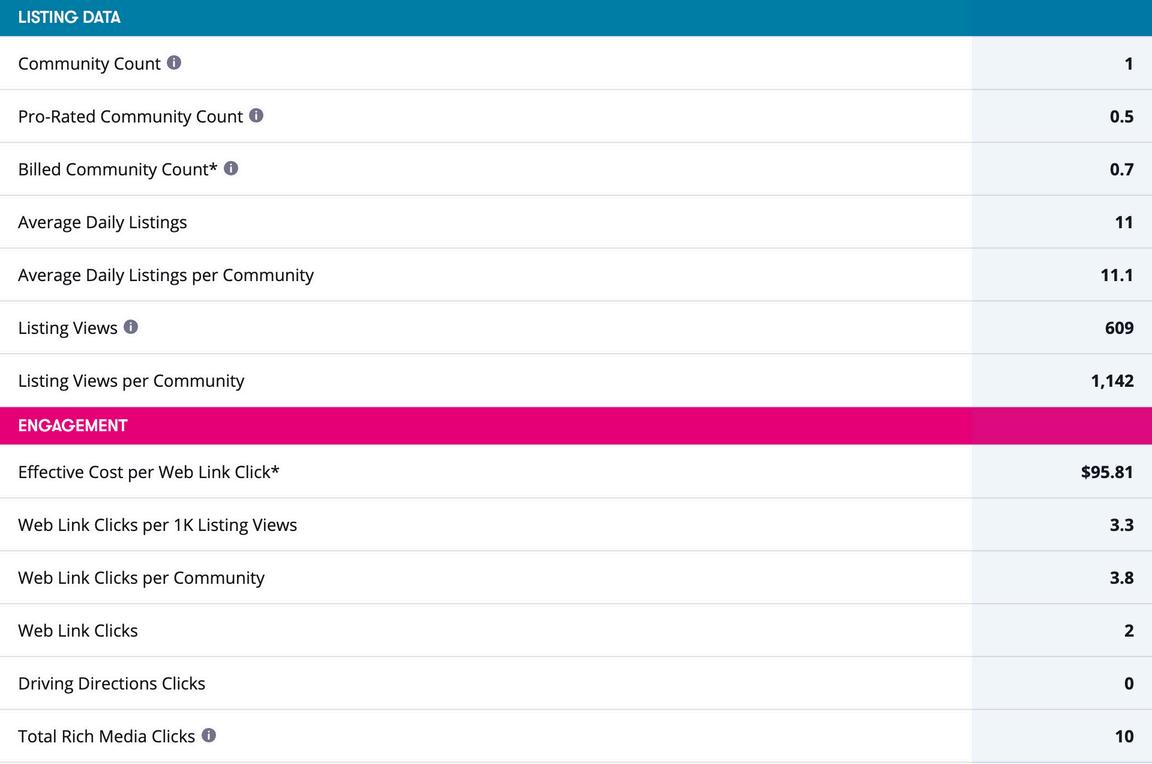
Task: Select Average Daily Listings per Community label
Action: coord(166,275)
